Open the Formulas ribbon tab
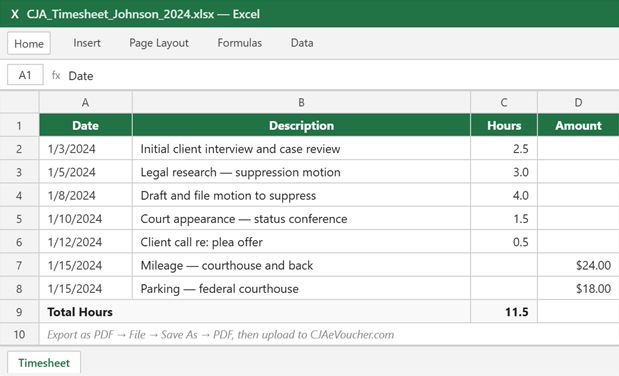Image resolution: width=619 pixels, height=376 pixels. (x=240, y=43)
